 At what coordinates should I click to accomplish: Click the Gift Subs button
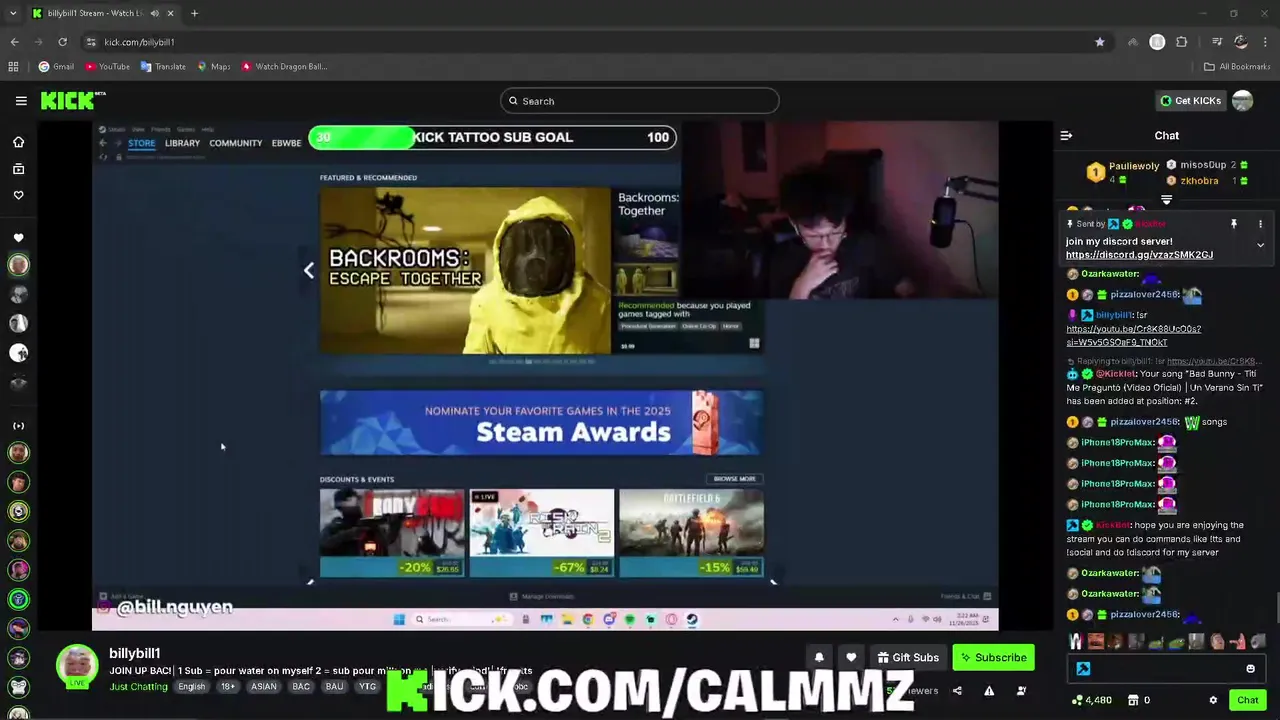click(907, 657)
